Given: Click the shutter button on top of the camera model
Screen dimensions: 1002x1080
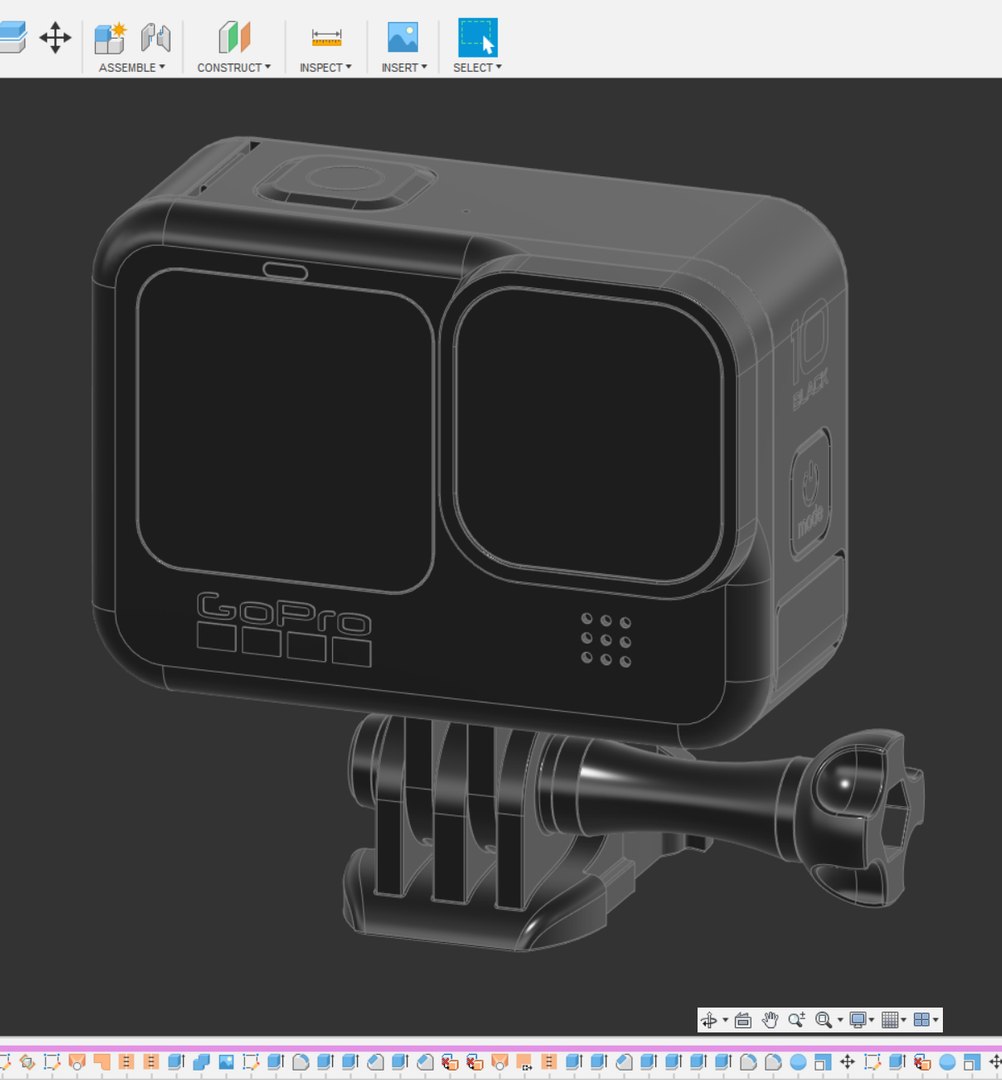Looking at the screenshot, I should click(x=344, y=180).
